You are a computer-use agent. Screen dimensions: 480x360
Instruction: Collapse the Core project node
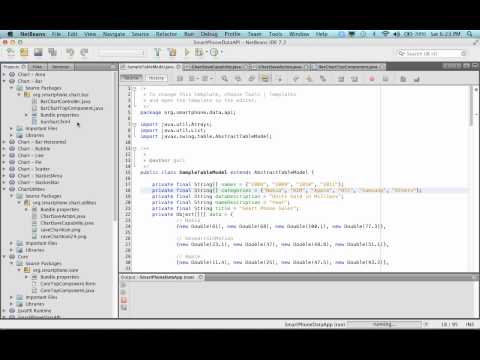coord(4,257)
